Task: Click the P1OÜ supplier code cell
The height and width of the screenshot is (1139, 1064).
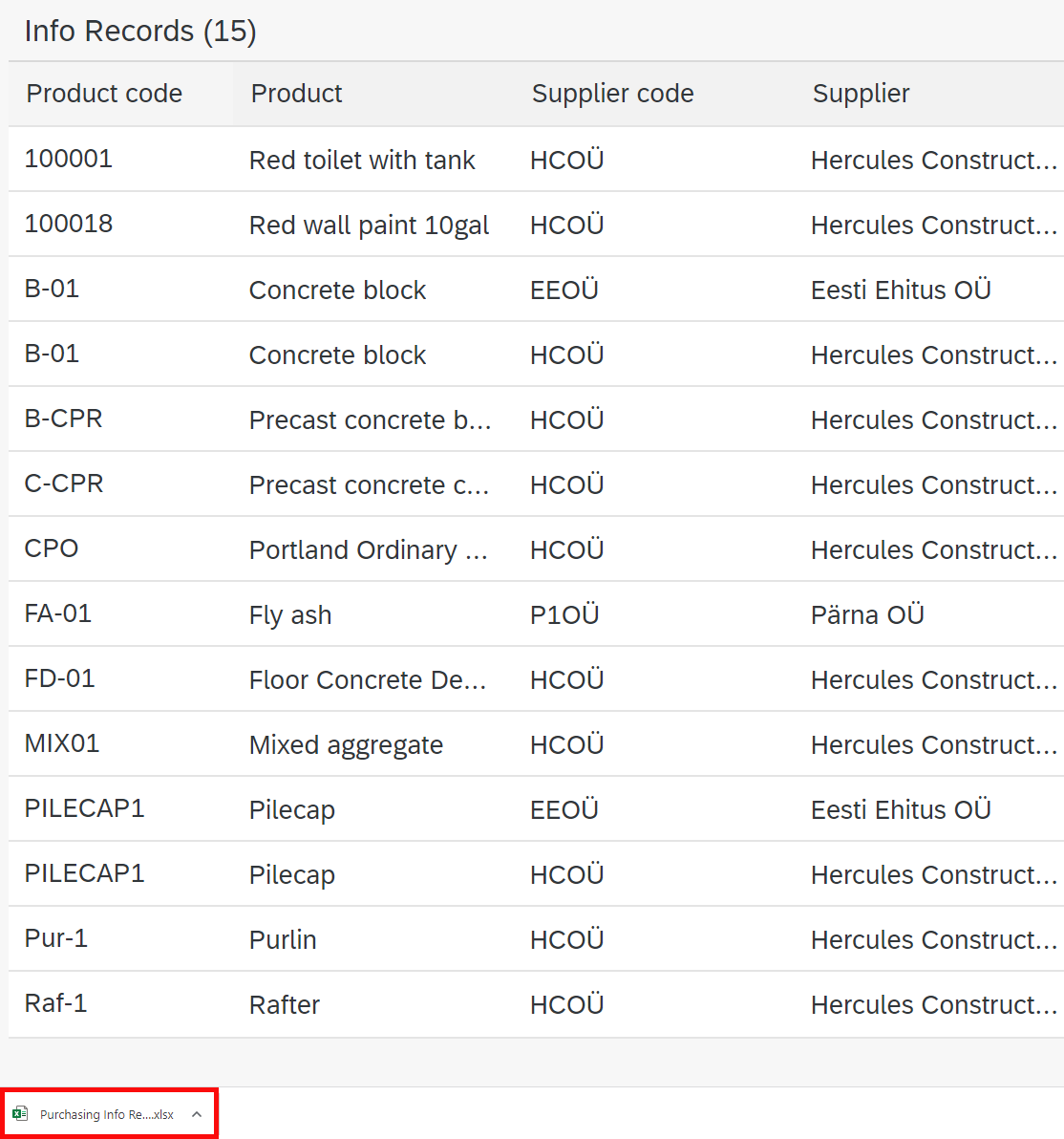Action: tap(564, 614)
